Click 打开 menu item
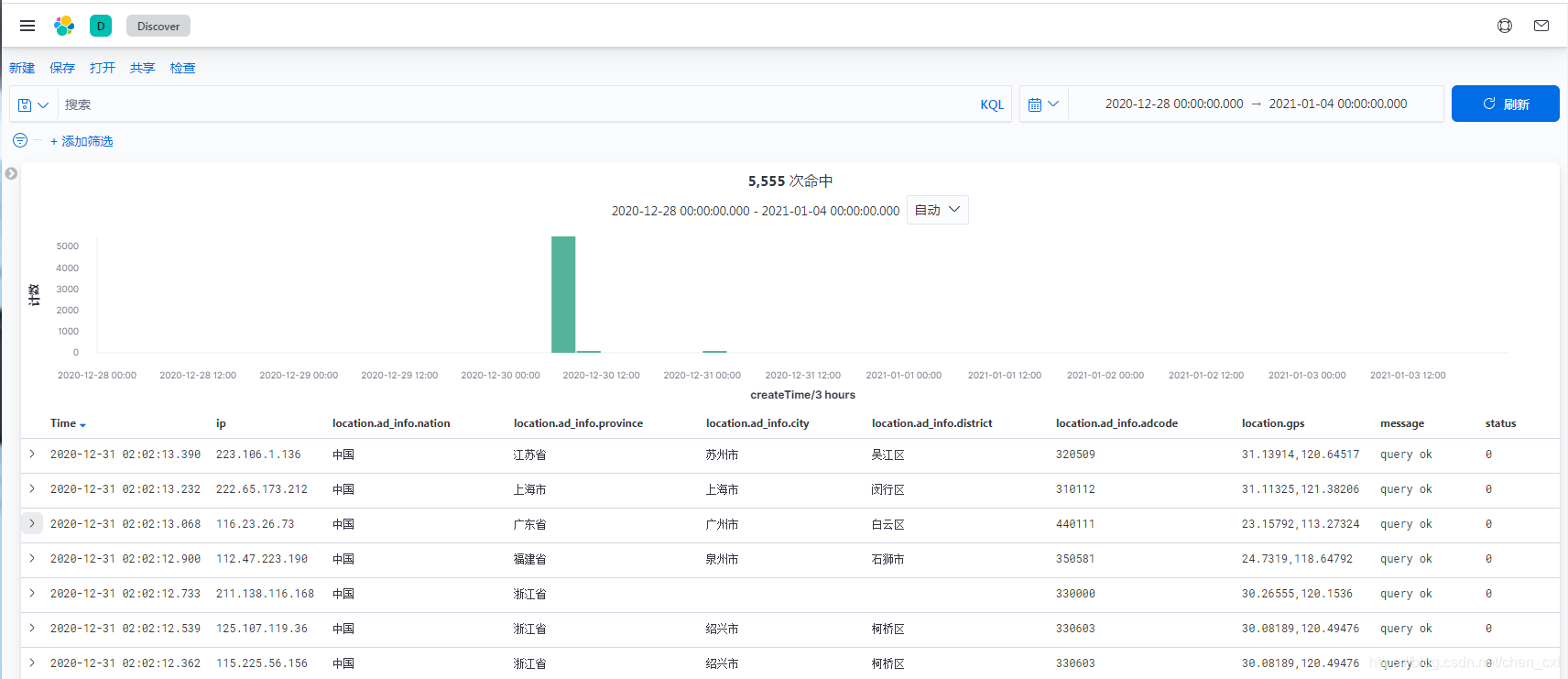 pyautogui.click(x=103, y=68)
